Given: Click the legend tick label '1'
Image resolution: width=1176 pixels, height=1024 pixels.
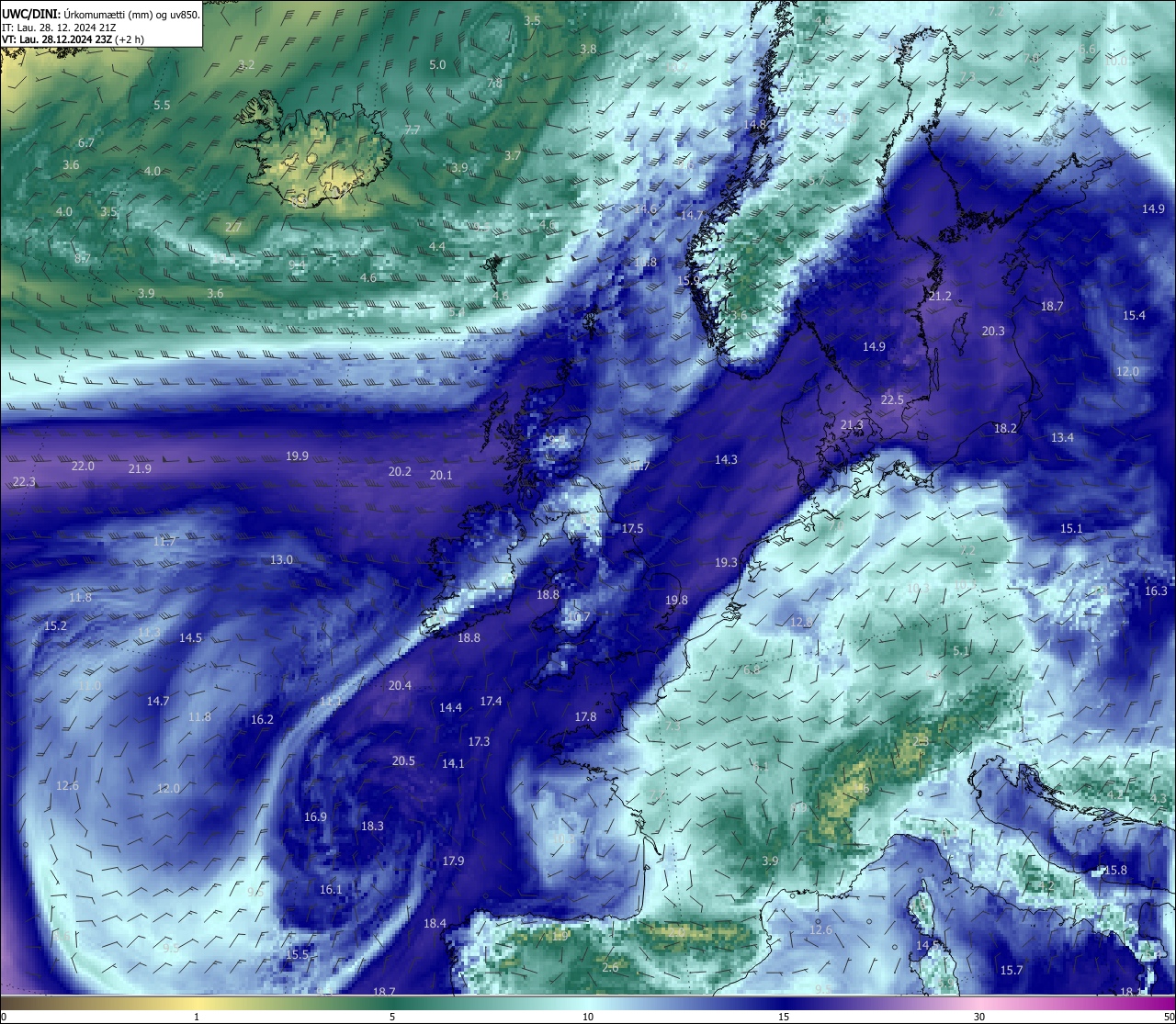Looking at the screenshot, I should pos(197,1017).
